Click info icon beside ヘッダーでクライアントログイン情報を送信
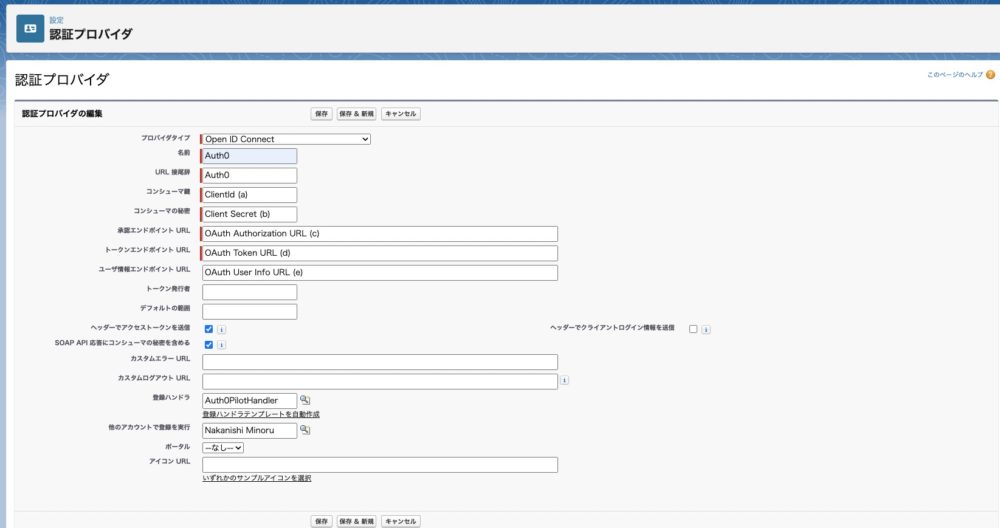The height and width of the screenshot is (528, 1000). (706, 329)
